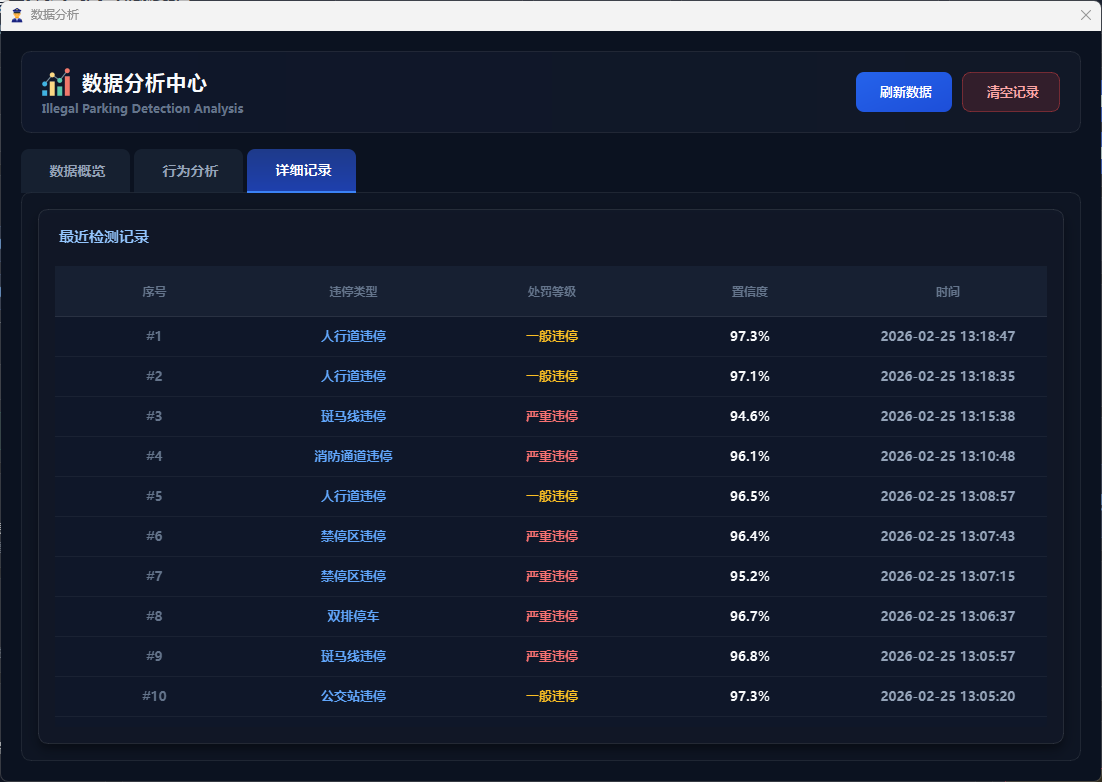Switch to the 数据概览 tab
Viewport: 1102px width, 782px height.
click(76, 171)
